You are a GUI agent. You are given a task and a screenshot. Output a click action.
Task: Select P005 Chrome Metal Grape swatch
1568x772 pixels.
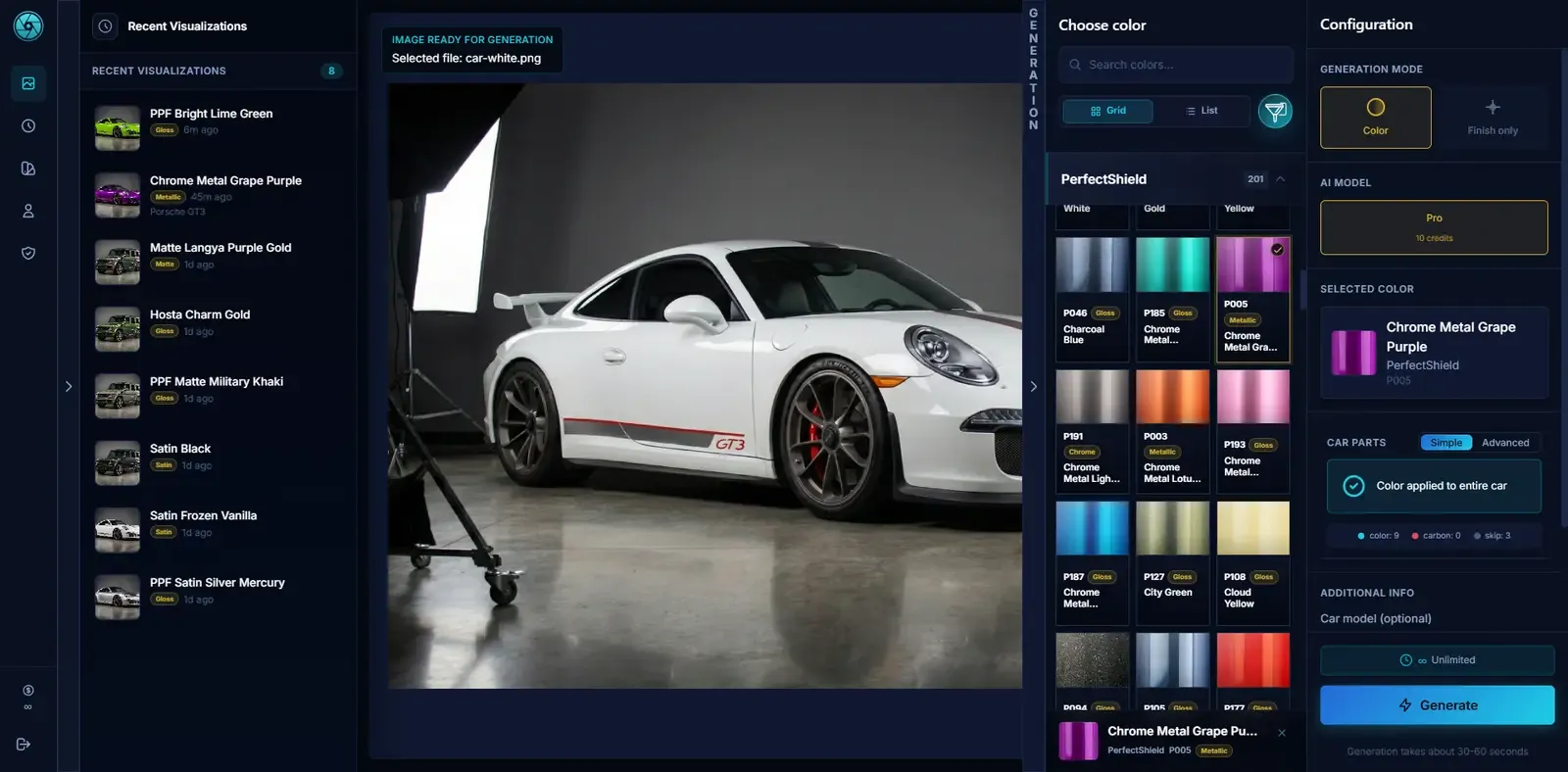pos(1252,300)
